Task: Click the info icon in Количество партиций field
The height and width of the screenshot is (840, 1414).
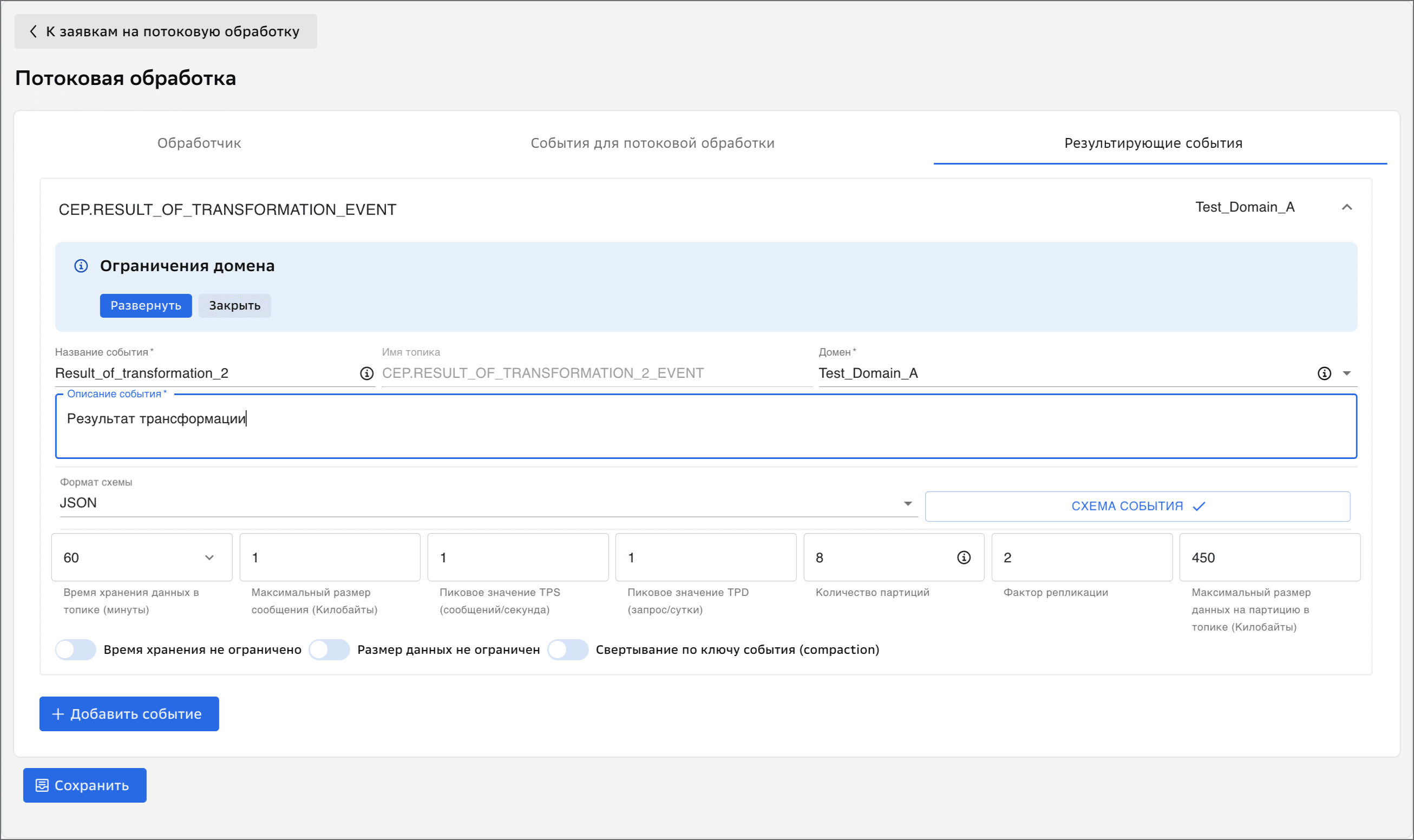Action: tap(964, 557)
